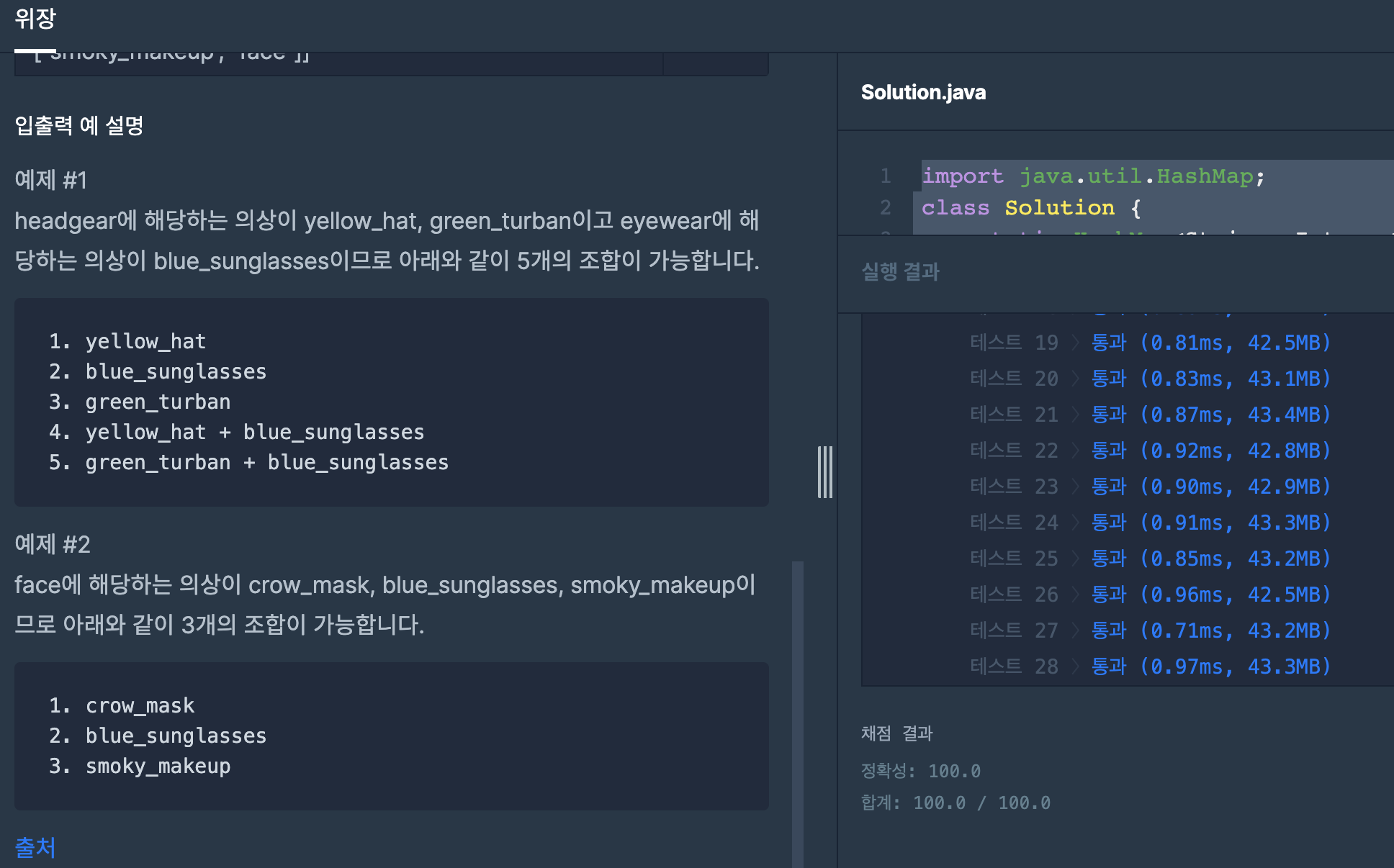The width and height of the screenshot is (1394, 868).
Task: Click the example #1 combinations code block
Action: pyautogui.click(x=391, y=402)
